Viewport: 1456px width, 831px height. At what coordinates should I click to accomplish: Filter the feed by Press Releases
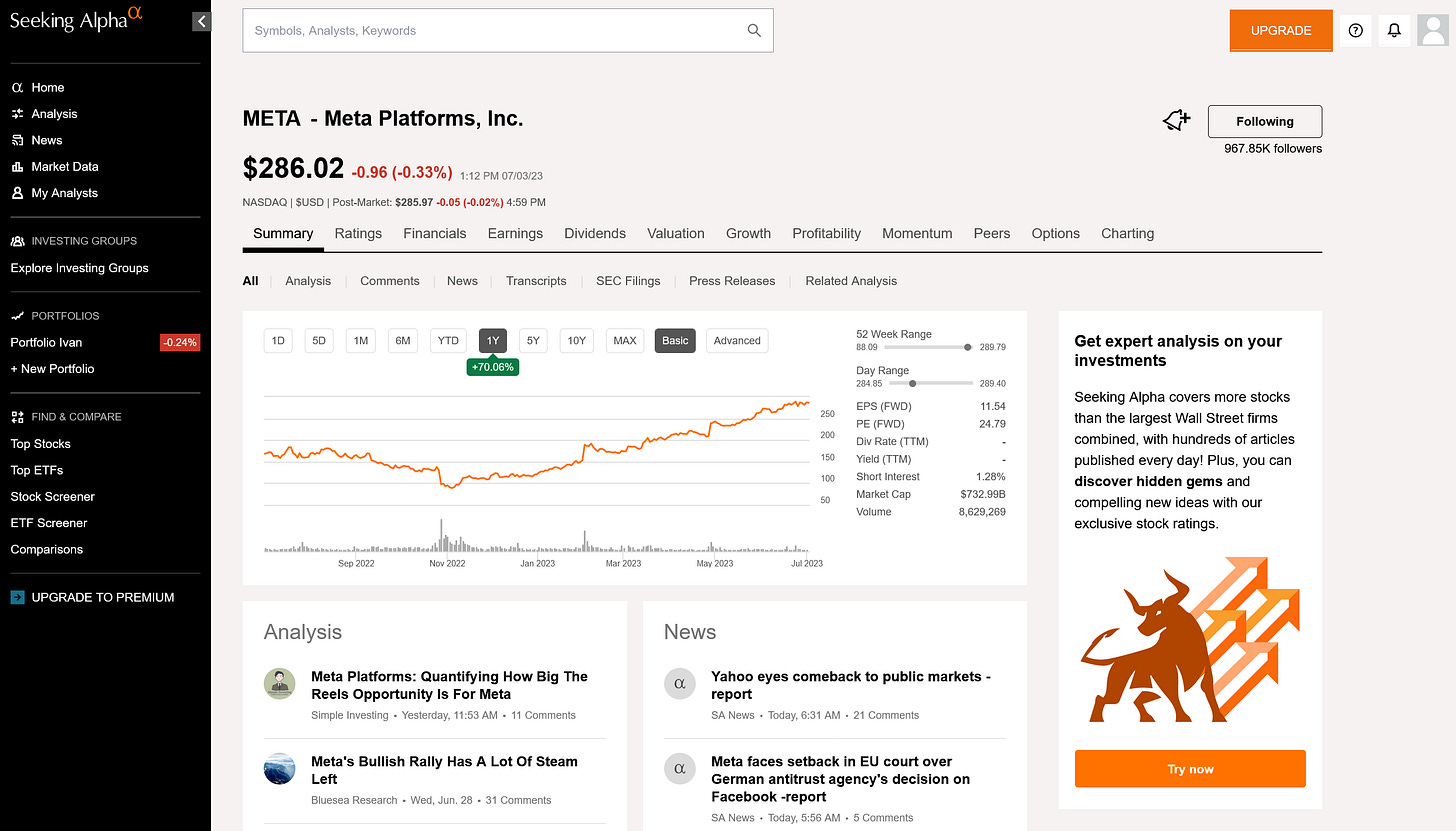click(x=732, y=281)
